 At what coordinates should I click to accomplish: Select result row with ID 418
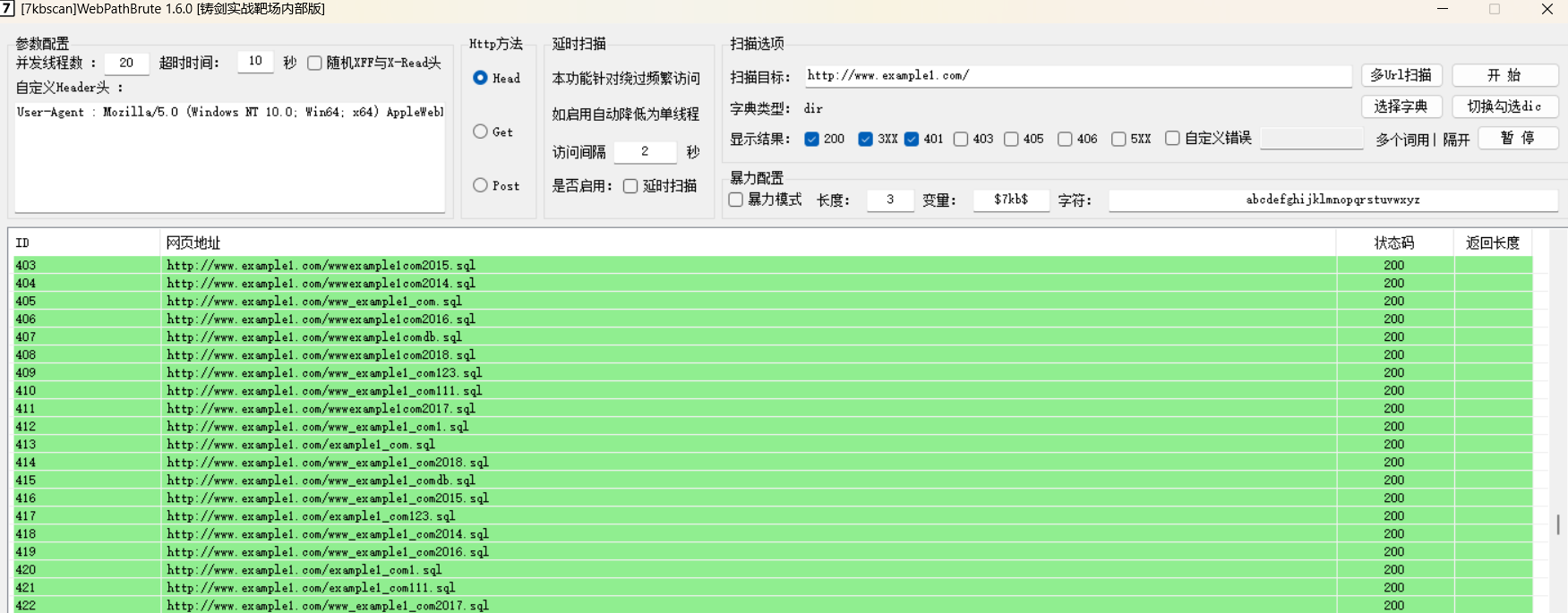(773, 534)
